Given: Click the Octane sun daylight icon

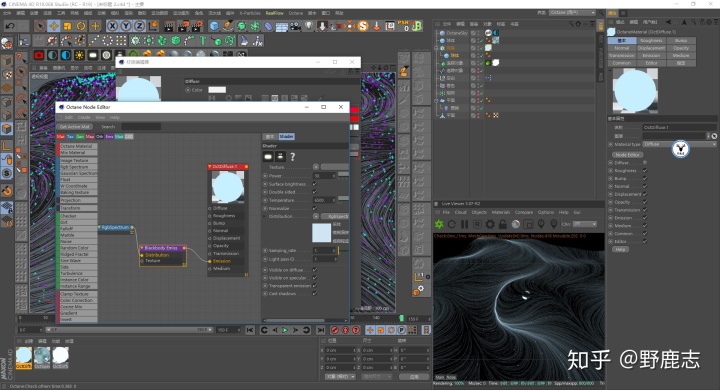Looking at the screenshot, I should coord(79,55).
